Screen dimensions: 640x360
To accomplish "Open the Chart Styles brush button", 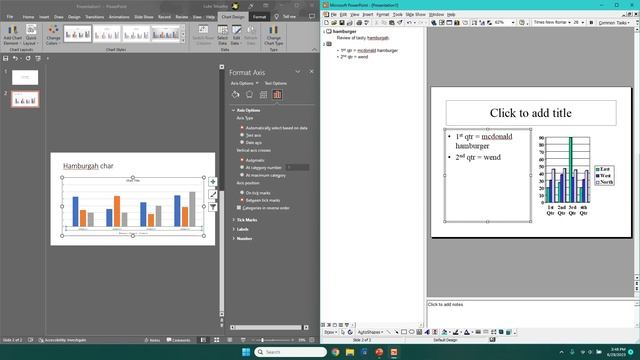I will 213,195.
